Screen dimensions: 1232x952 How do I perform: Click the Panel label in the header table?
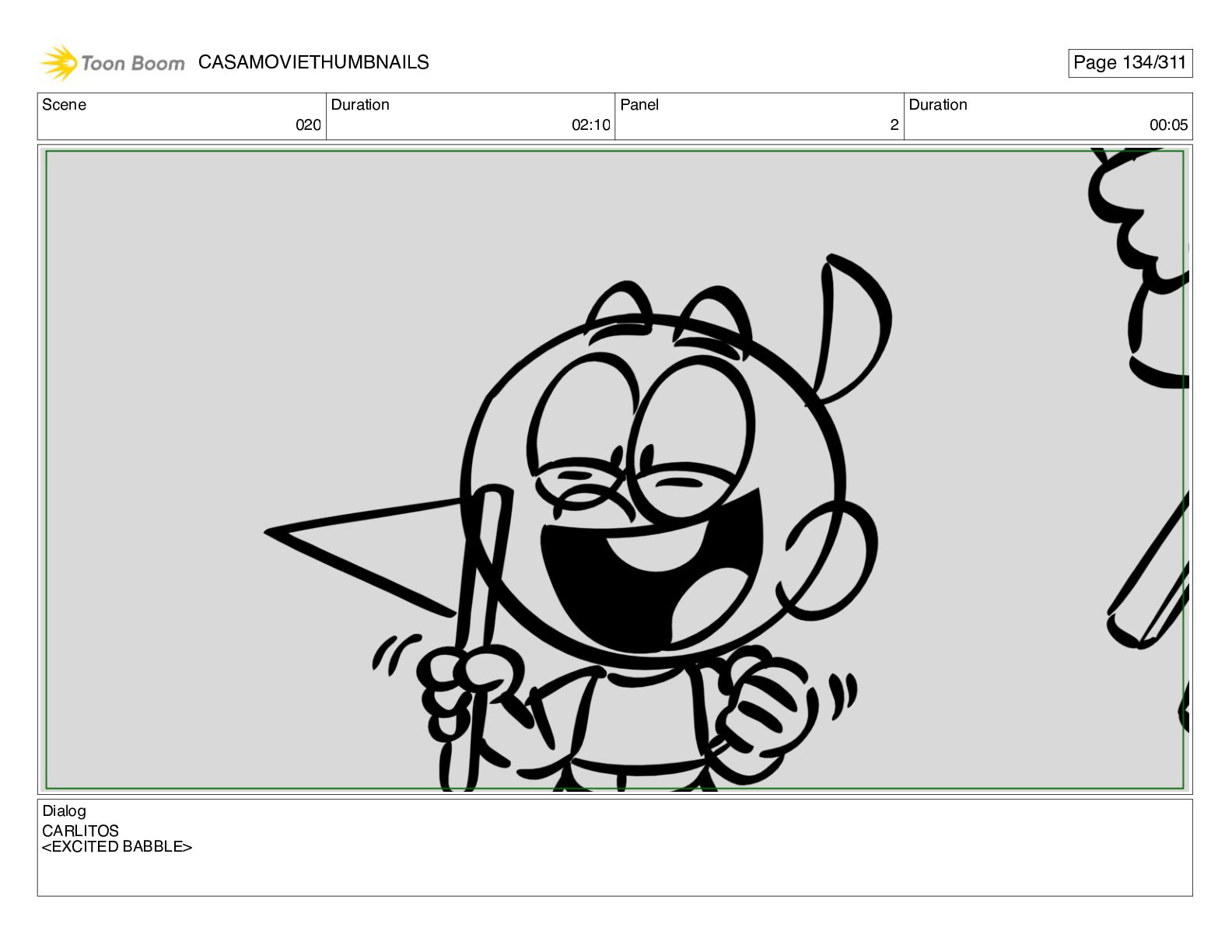tap(639, 105)
